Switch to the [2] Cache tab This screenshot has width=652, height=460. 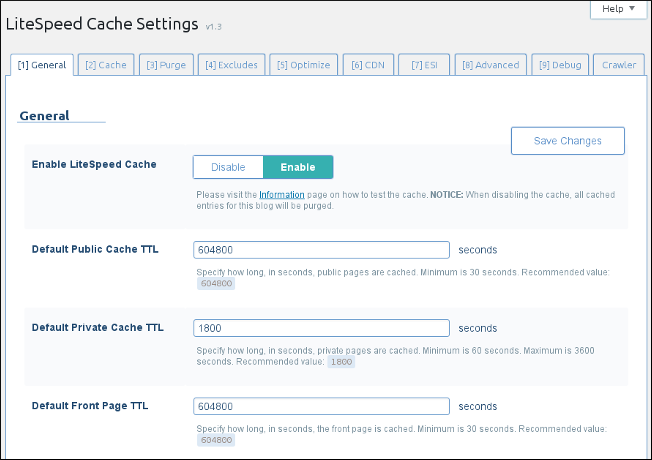coord(105,65)
